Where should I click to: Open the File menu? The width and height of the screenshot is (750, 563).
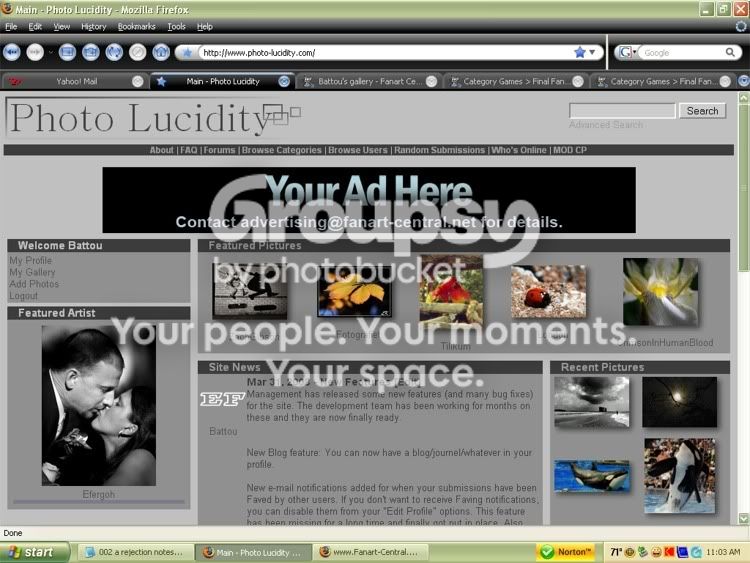(x=11, y=27)
